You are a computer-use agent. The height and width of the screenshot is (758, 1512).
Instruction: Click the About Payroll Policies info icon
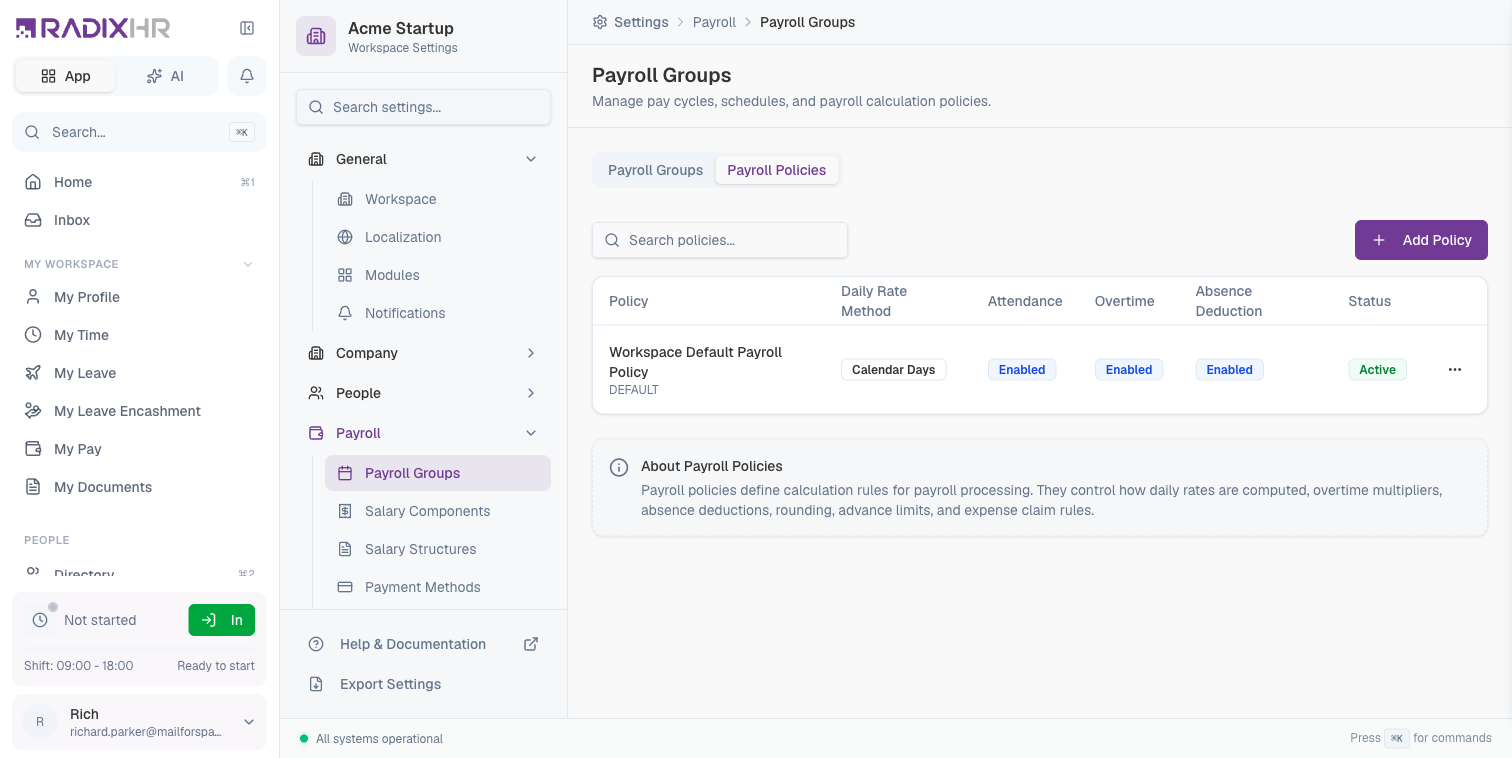click(x=619, y=467)
